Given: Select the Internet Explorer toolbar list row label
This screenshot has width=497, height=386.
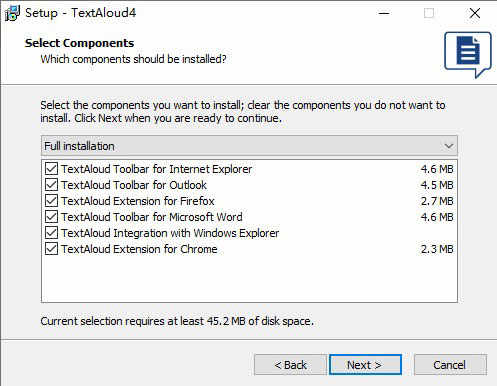Looking at the screenshot, I should pos(156,169).
